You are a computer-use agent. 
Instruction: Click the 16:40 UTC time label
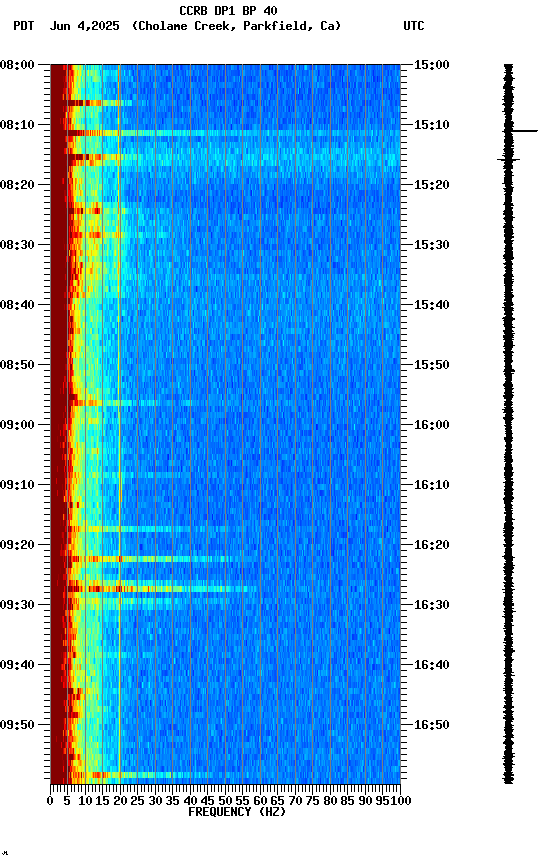[x=431, y=665]
